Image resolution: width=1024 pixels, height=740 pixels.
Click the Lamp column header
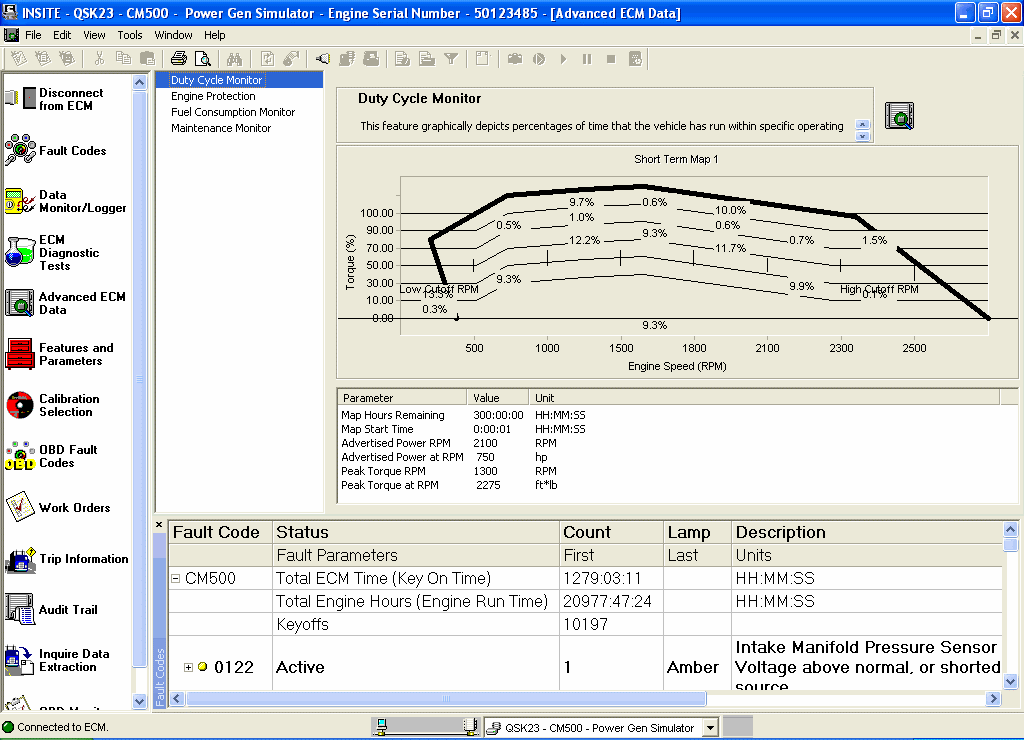tap(697, 532)
